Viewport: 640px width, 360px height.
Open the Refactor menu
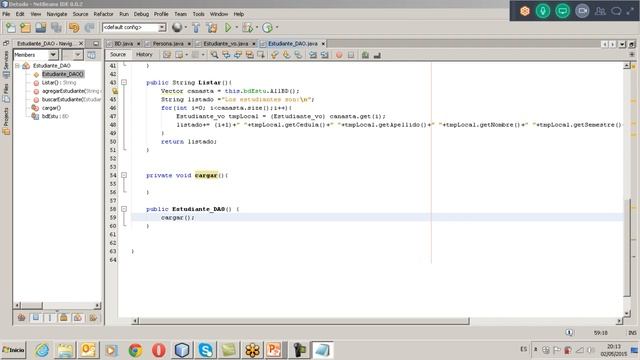click(103, 14)
